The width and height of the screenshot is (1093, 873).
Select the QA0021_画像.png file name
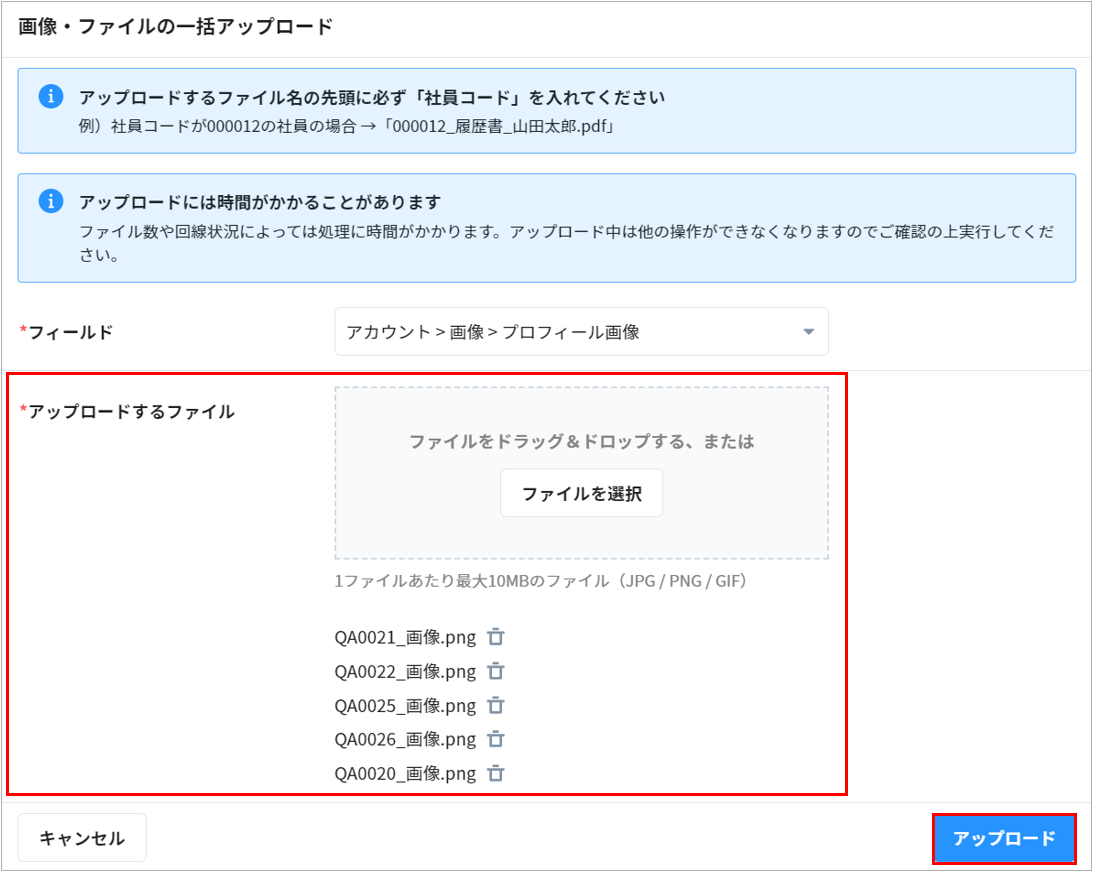pyautogui.click(x=405, y=637)
